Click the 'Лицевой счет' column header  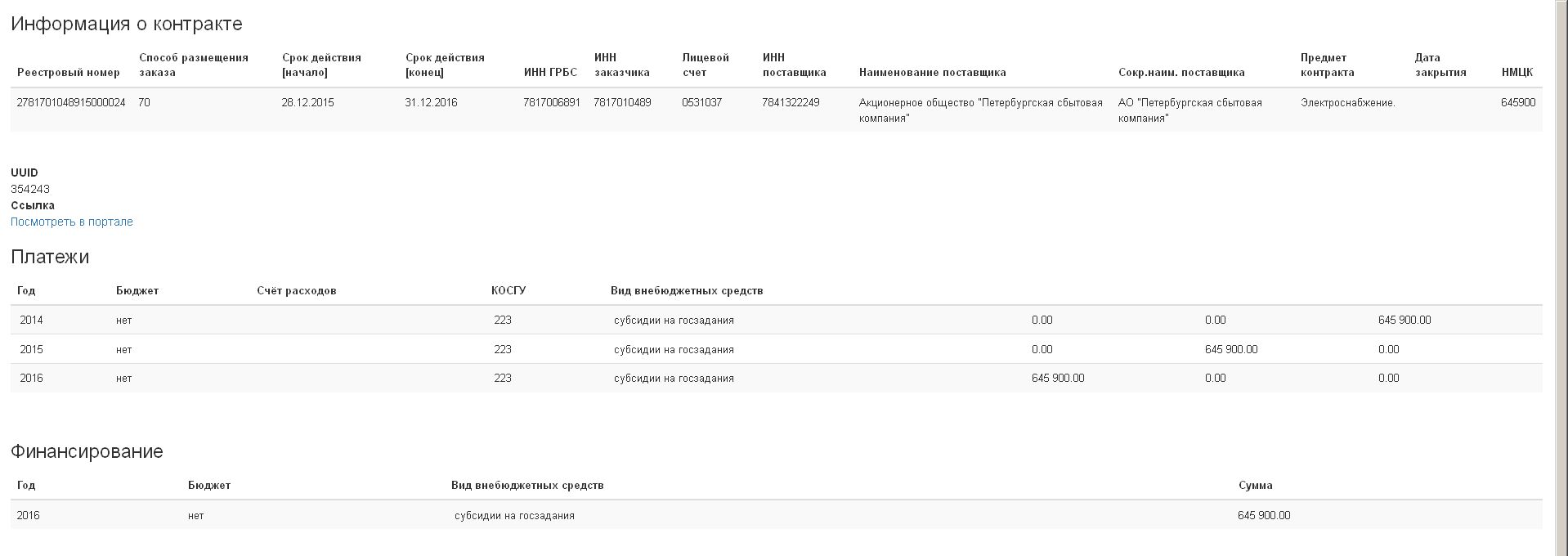pos(706,65)
